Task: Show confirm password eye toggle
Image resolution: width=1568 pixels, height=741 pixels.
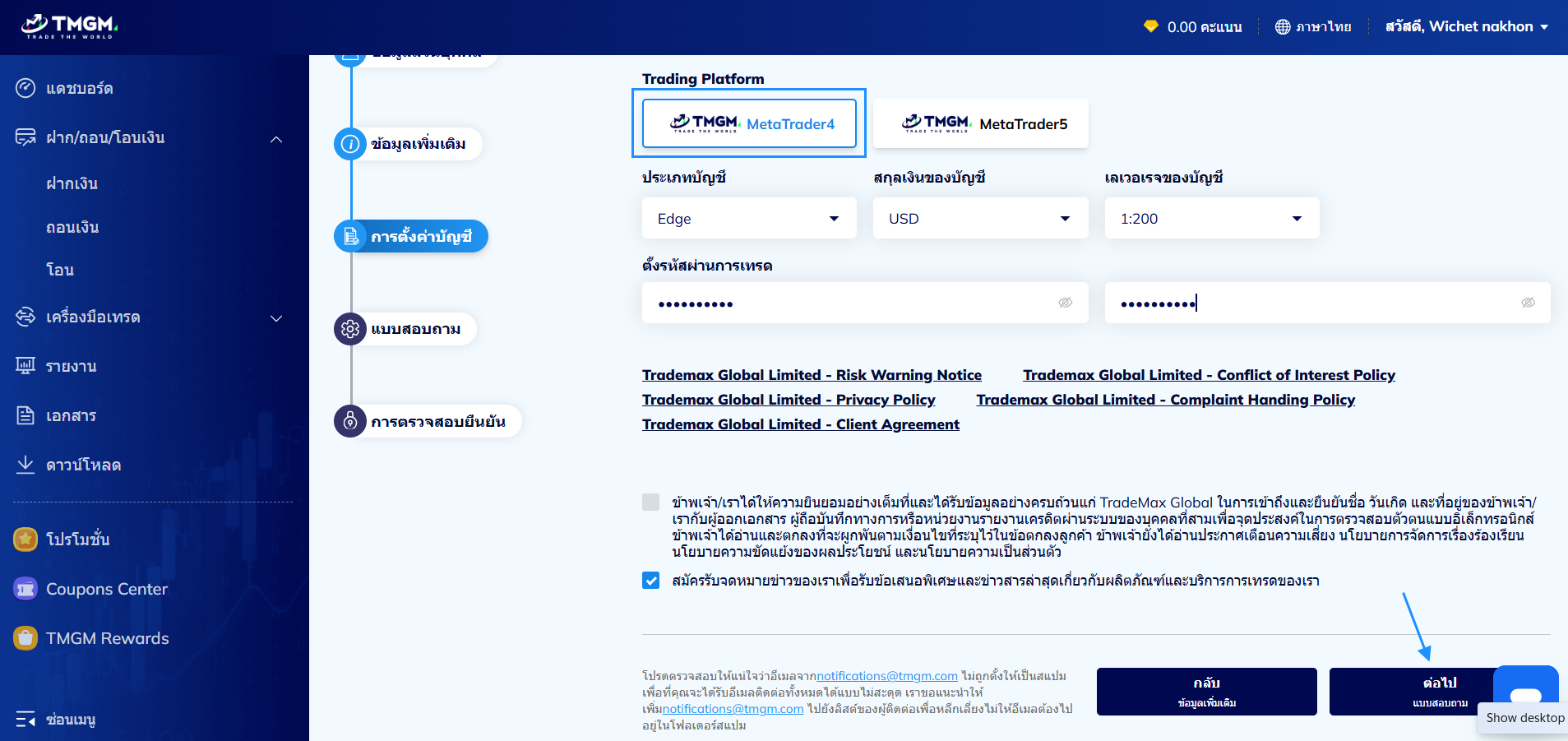Action: (1529, 303)
